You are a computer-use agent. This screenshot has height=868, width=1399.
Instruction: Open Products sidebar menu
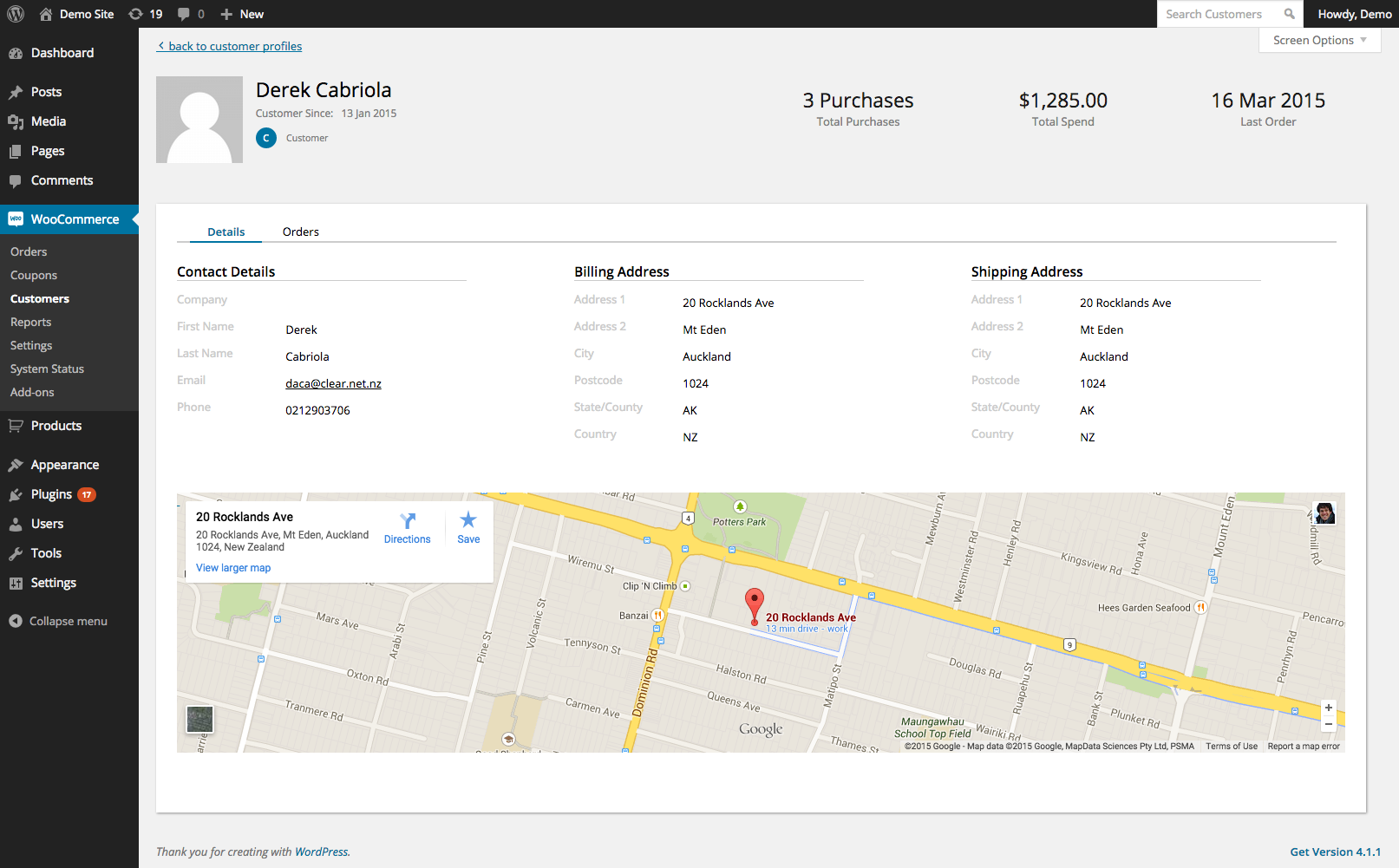(x=69, y=426)
